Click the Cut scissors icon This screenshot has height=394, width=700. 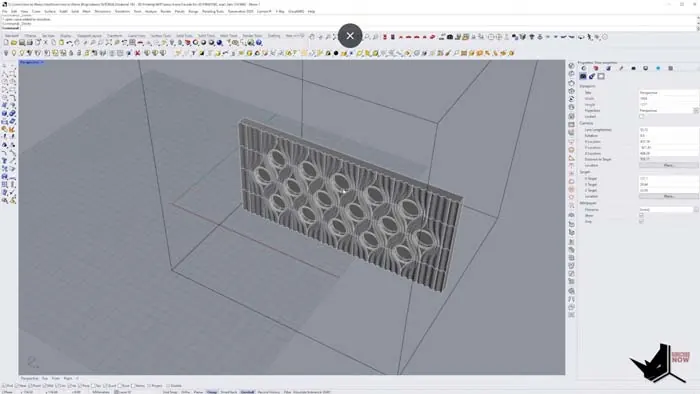tap(45, 42)
